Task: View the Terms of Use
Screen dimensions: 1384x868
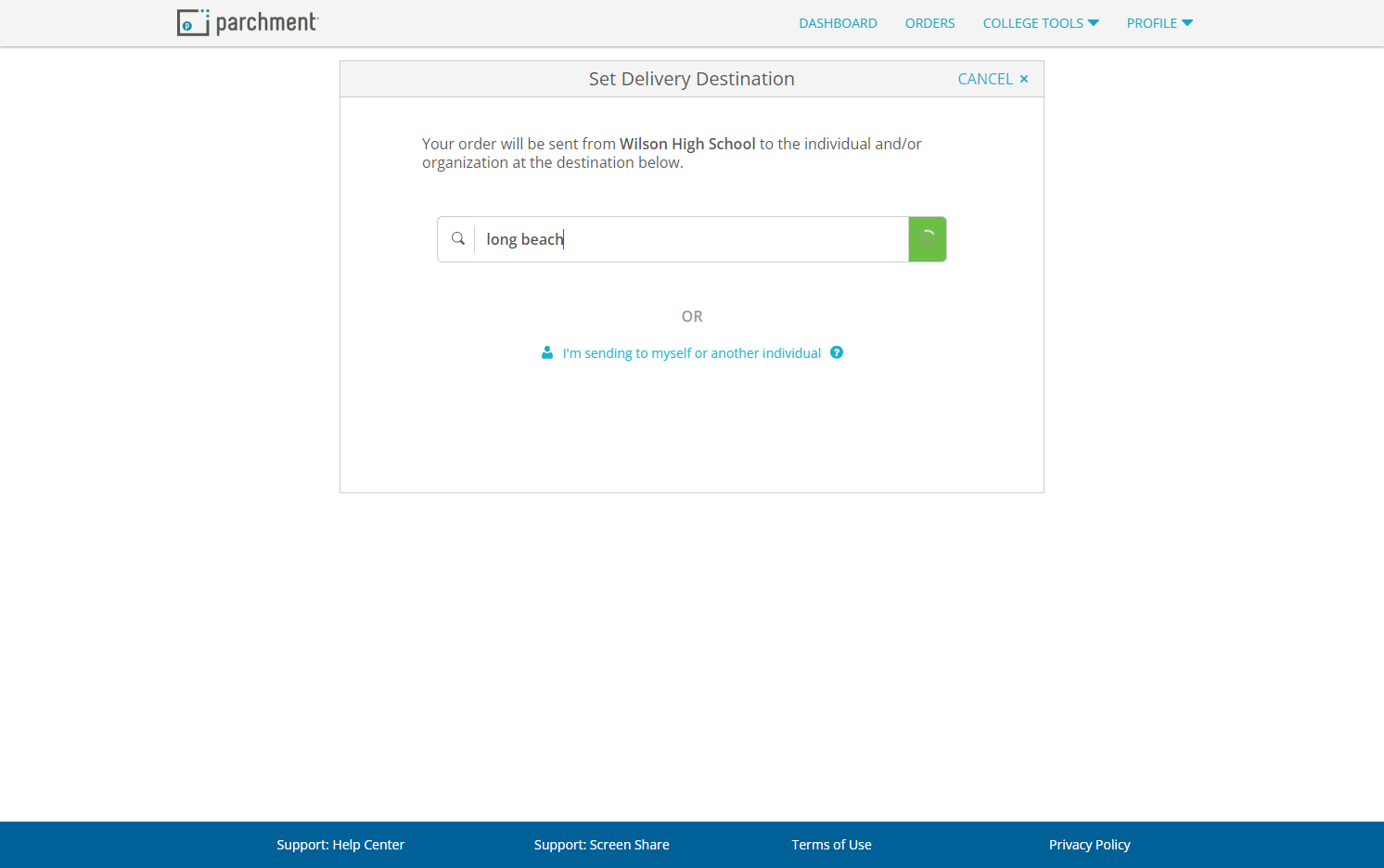Action: [831, 845]
